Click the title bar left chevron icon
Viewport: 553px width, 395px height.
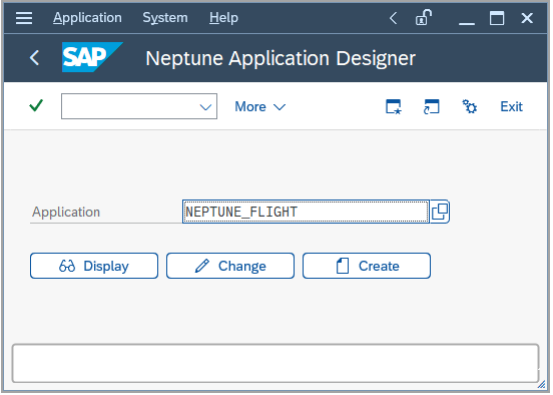click(393, 18)
